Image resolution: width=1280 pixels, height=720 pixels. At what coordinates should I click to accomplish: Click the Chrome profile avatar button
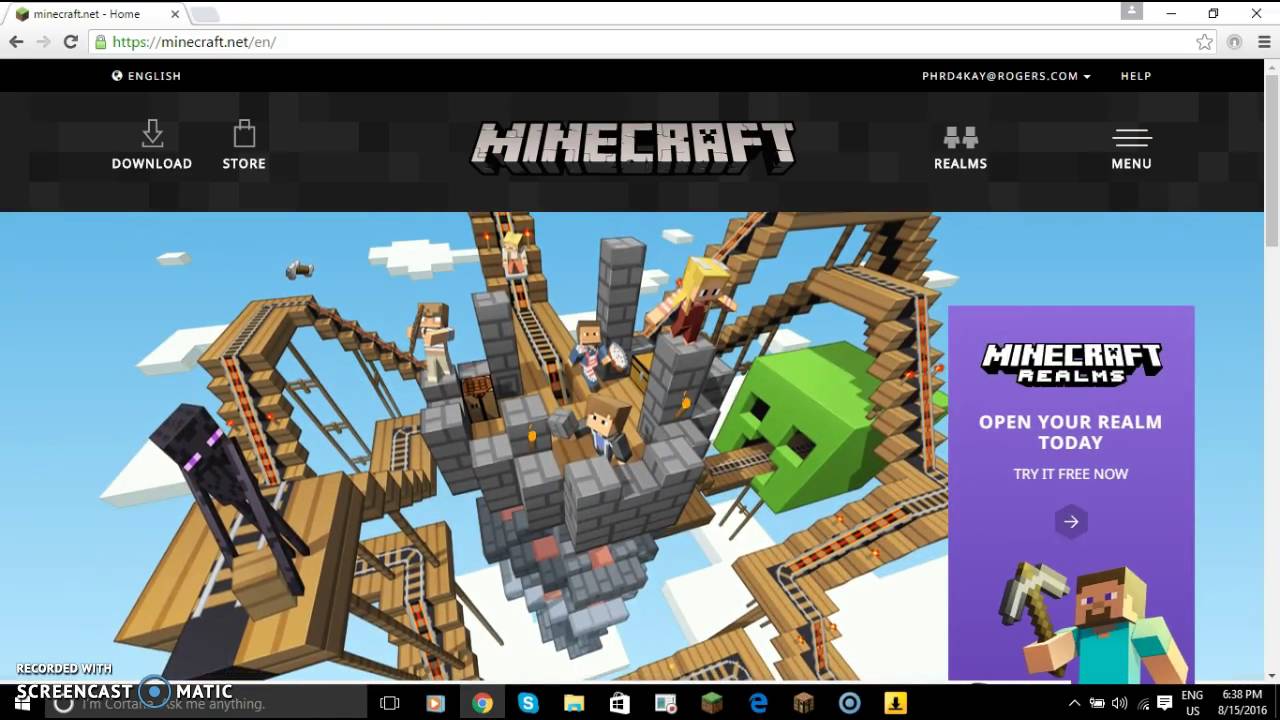(1131, 11)
